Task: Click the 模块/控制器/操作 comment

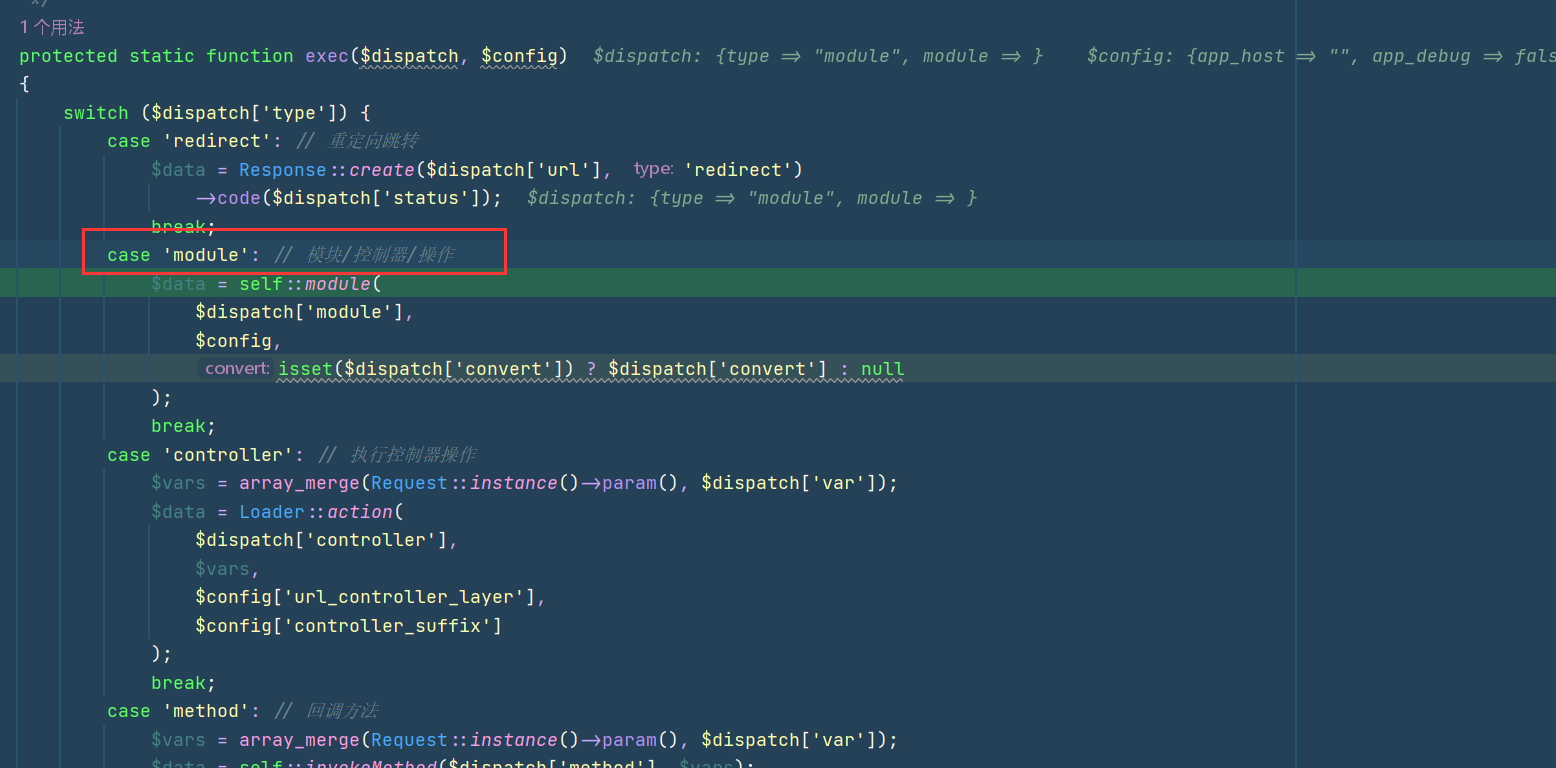Action: pyautogui.click(x=380, y=255)
